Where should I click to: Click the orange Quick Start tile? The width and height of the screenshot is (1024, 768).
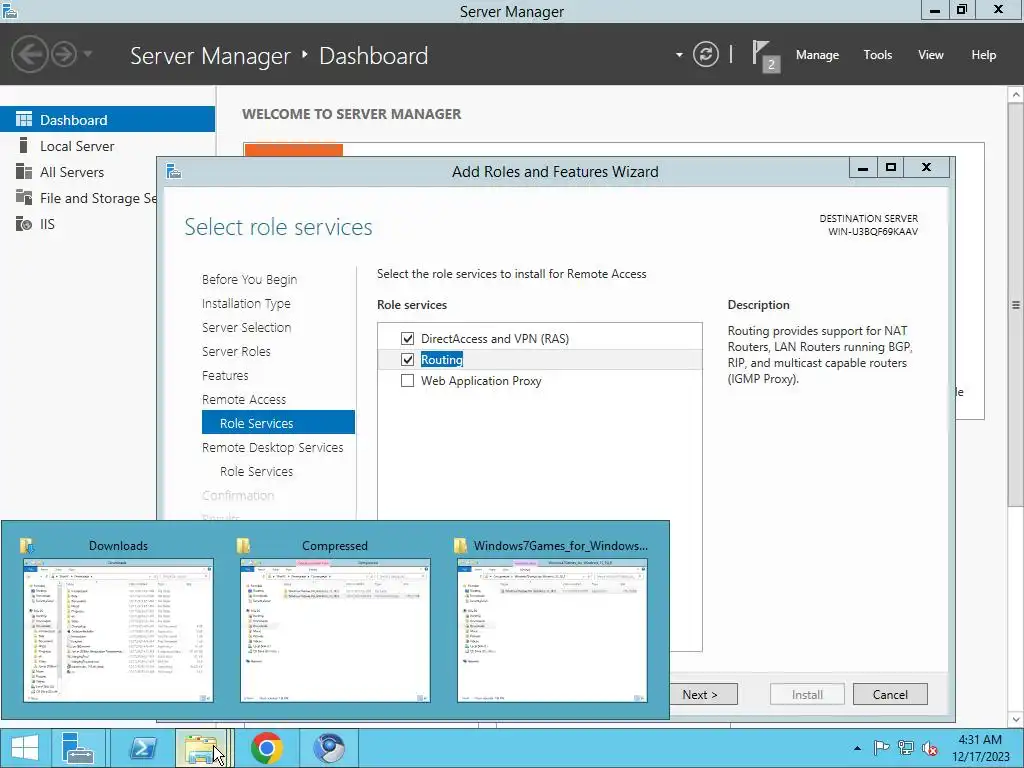point(293,150)
